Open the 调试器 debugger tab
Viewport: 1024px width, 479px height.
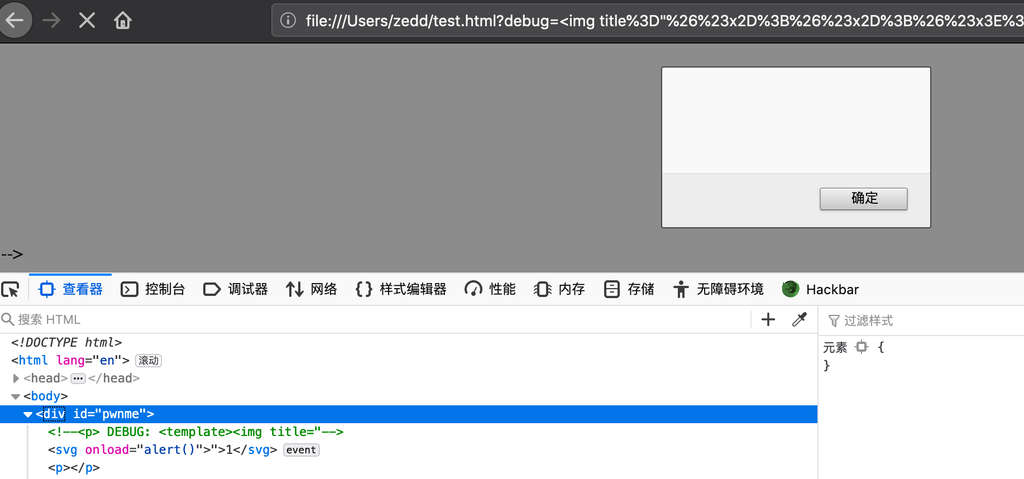click(x=236, y=289)
